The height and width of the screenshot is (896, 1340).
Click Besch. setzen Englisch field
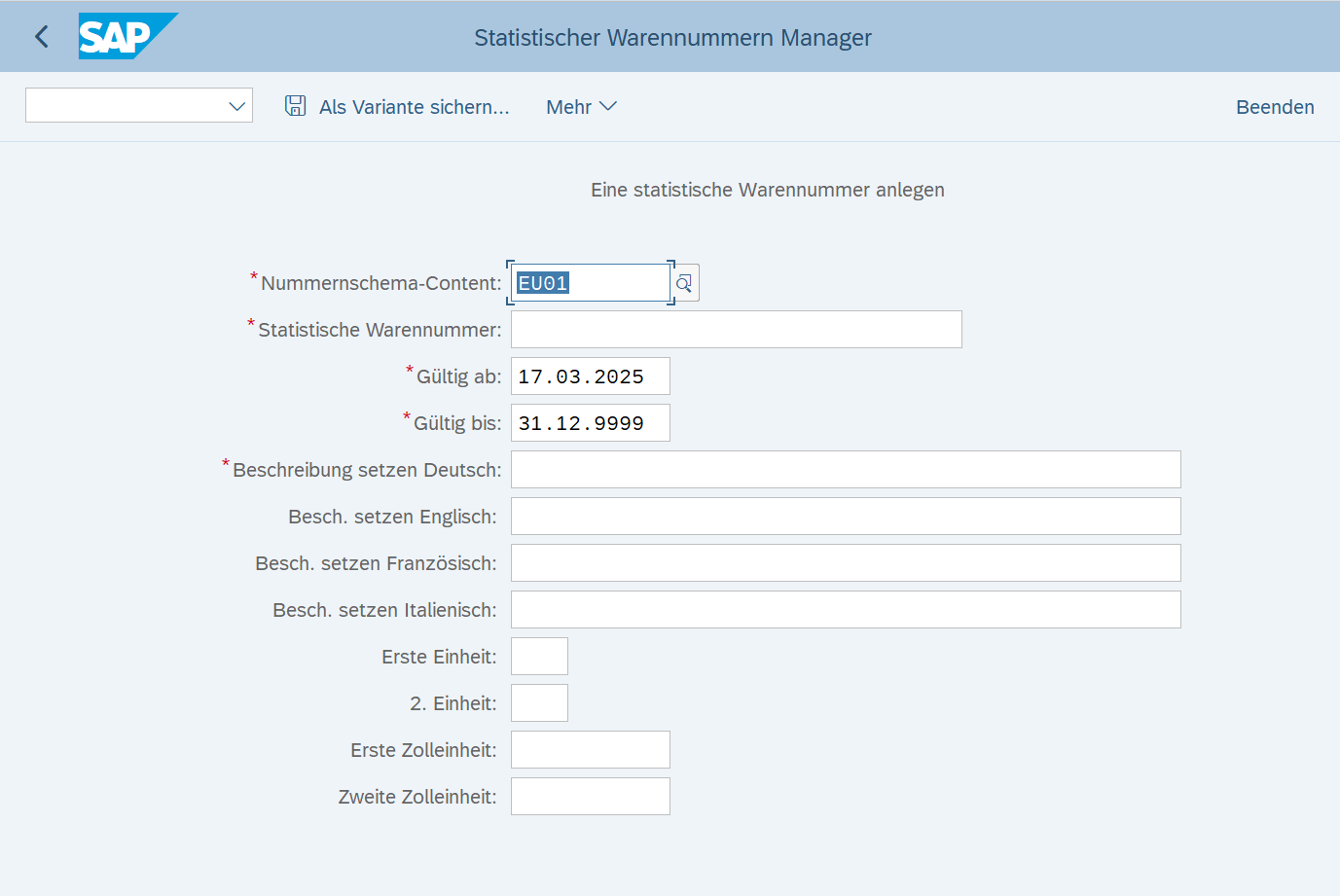coord(846,517)
